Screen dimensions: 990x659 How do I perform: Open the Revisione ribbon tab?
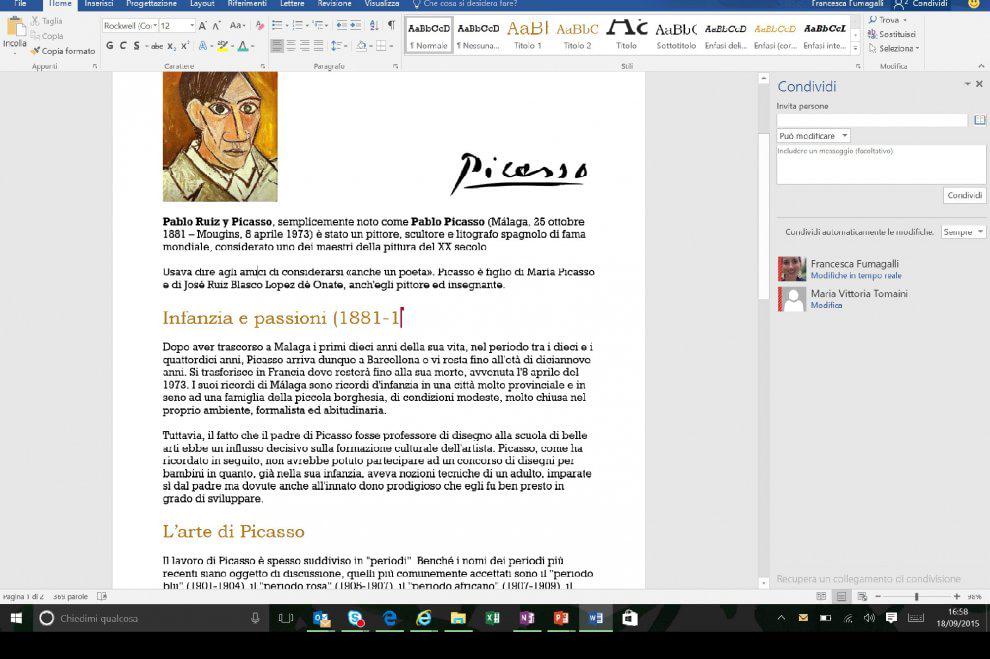point(335,4)
